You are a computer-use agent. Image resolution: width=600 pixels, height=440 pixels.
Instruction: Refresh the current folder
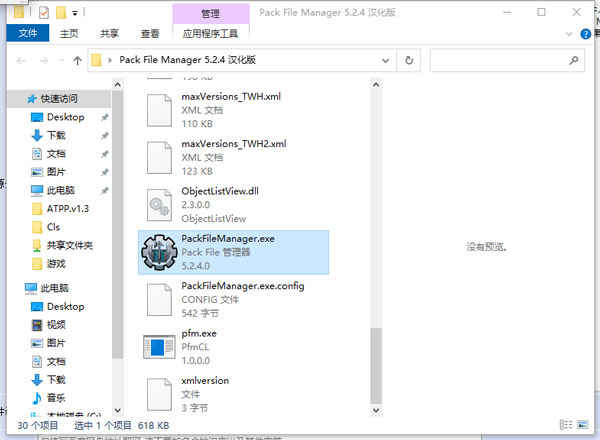[409, 60]
